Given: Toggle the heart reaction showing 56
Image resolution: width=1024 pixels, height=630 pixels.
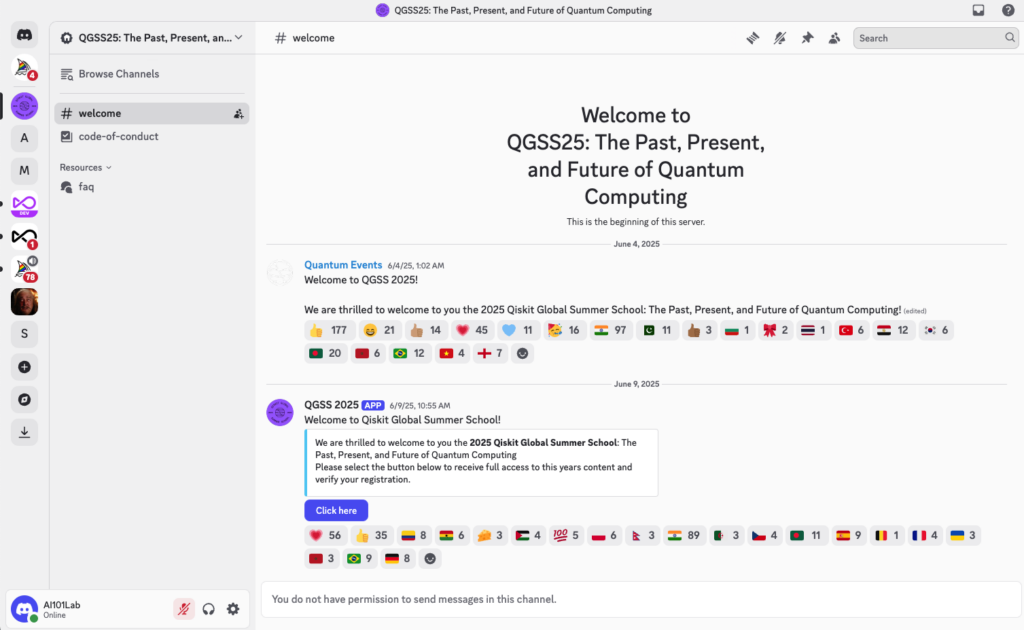Looking at the screenshot, I should (326, 535).
